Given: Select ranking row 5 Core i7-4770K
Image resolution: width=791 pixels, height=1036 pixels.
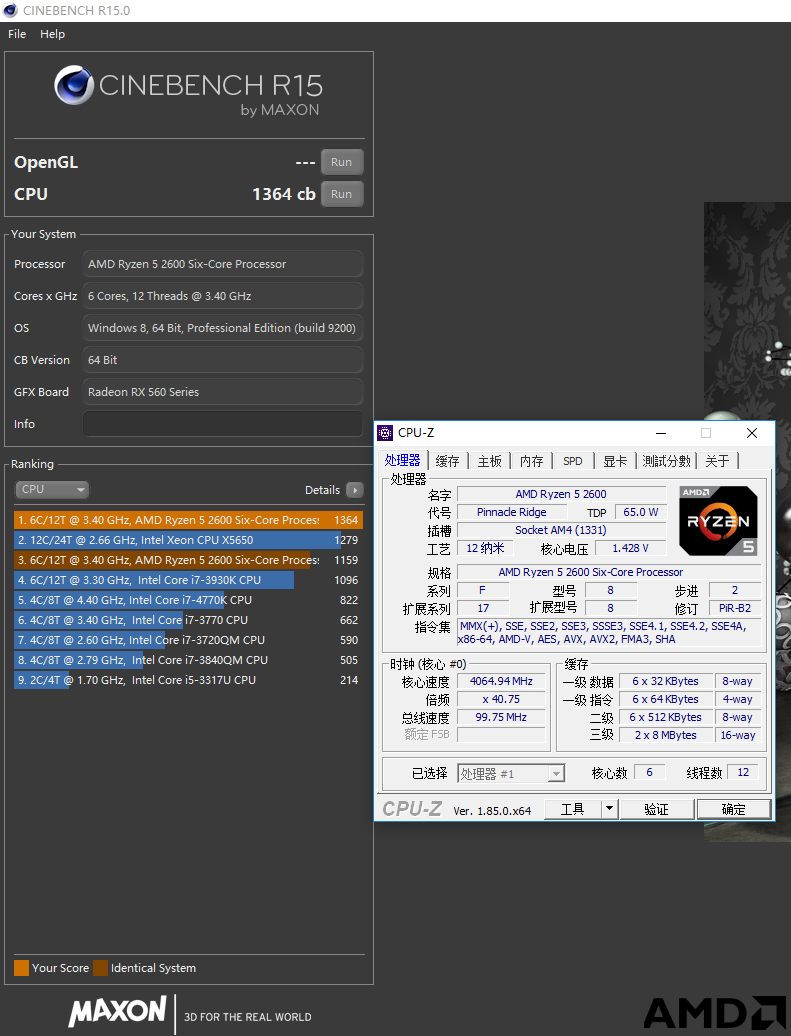Looking at the screenshot, I should pos(188,600).
